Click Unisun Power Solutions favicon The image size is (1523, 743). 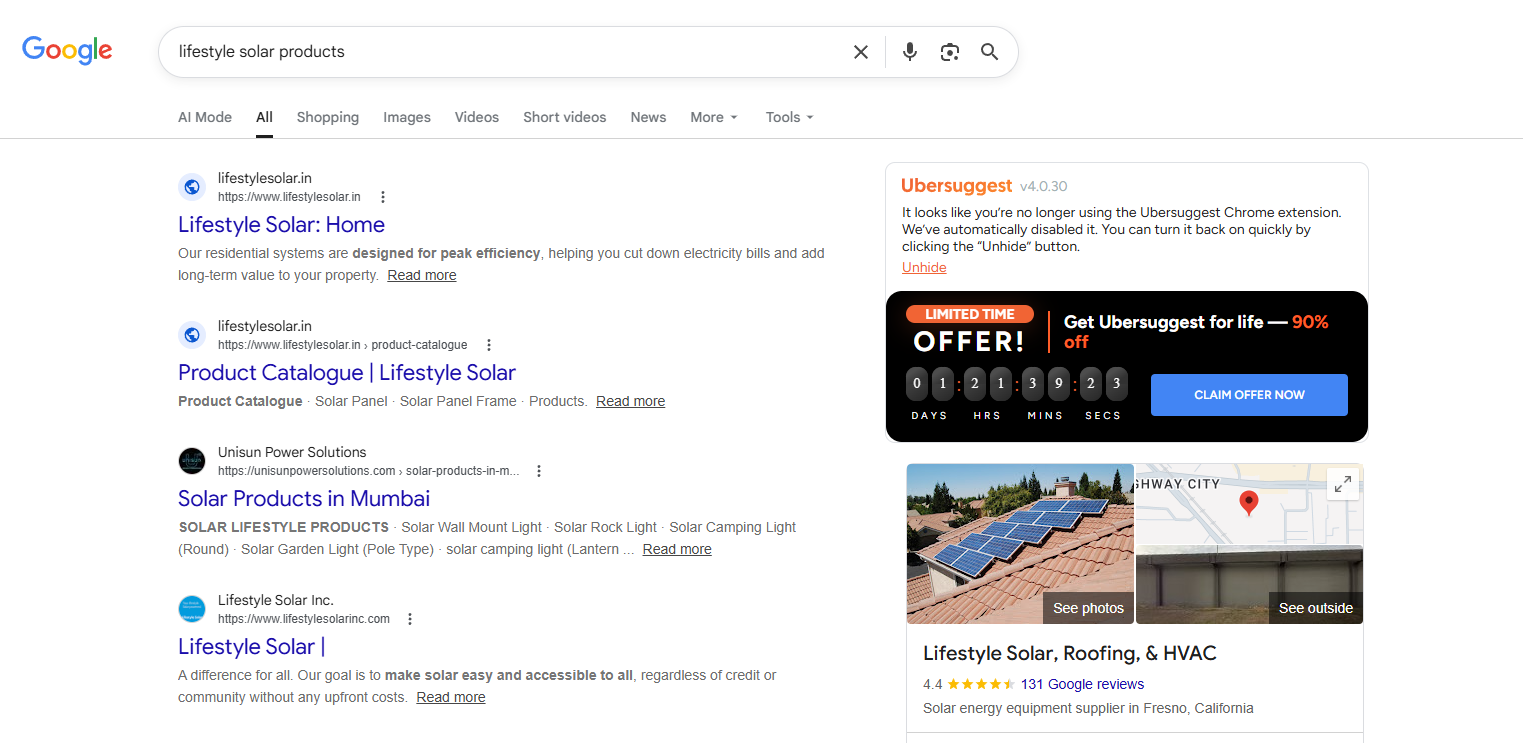(x=192, y=461)
